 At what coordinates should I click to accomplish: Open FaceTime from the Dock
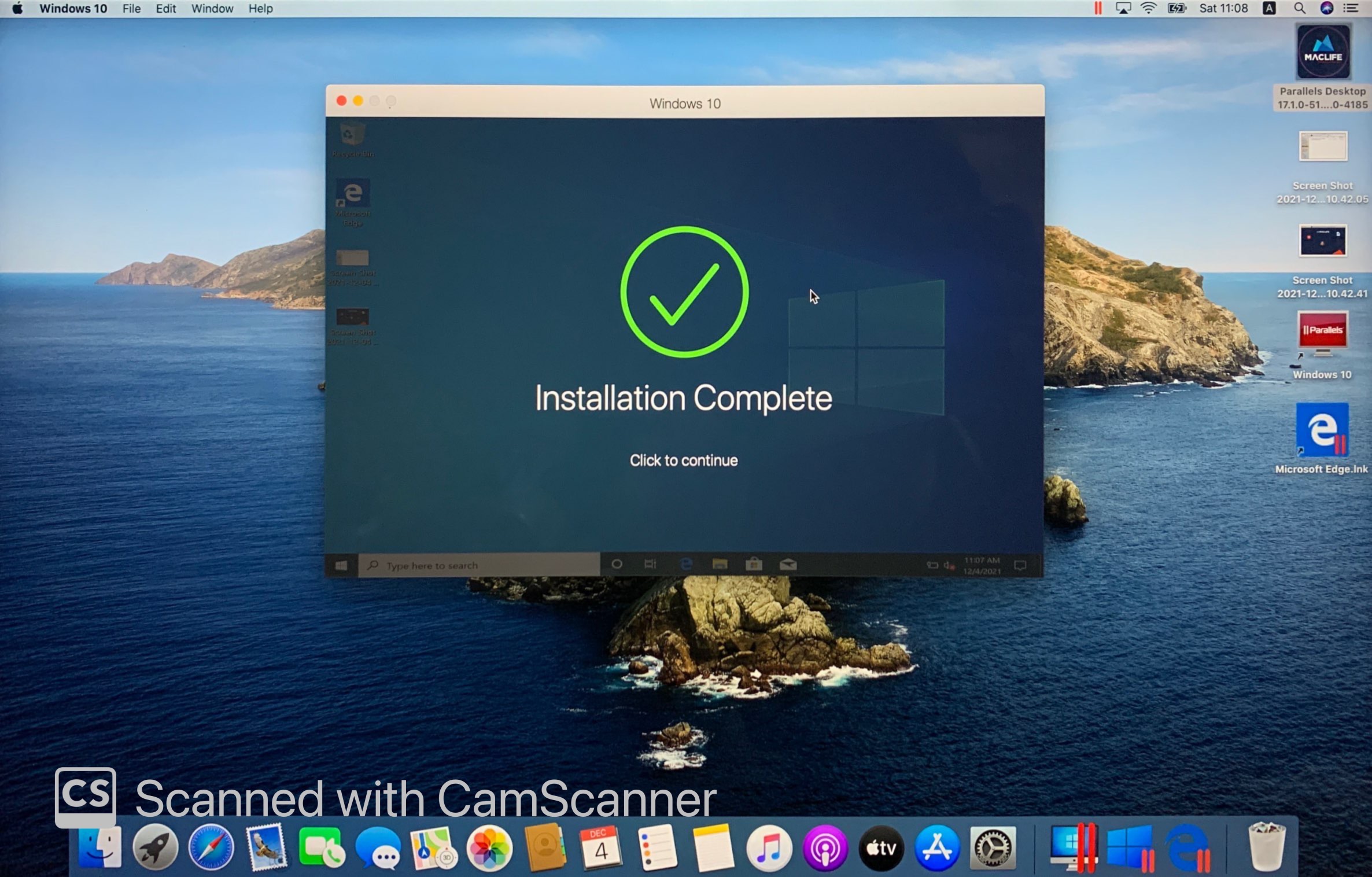pyautogui.click(x=322, y=847)
